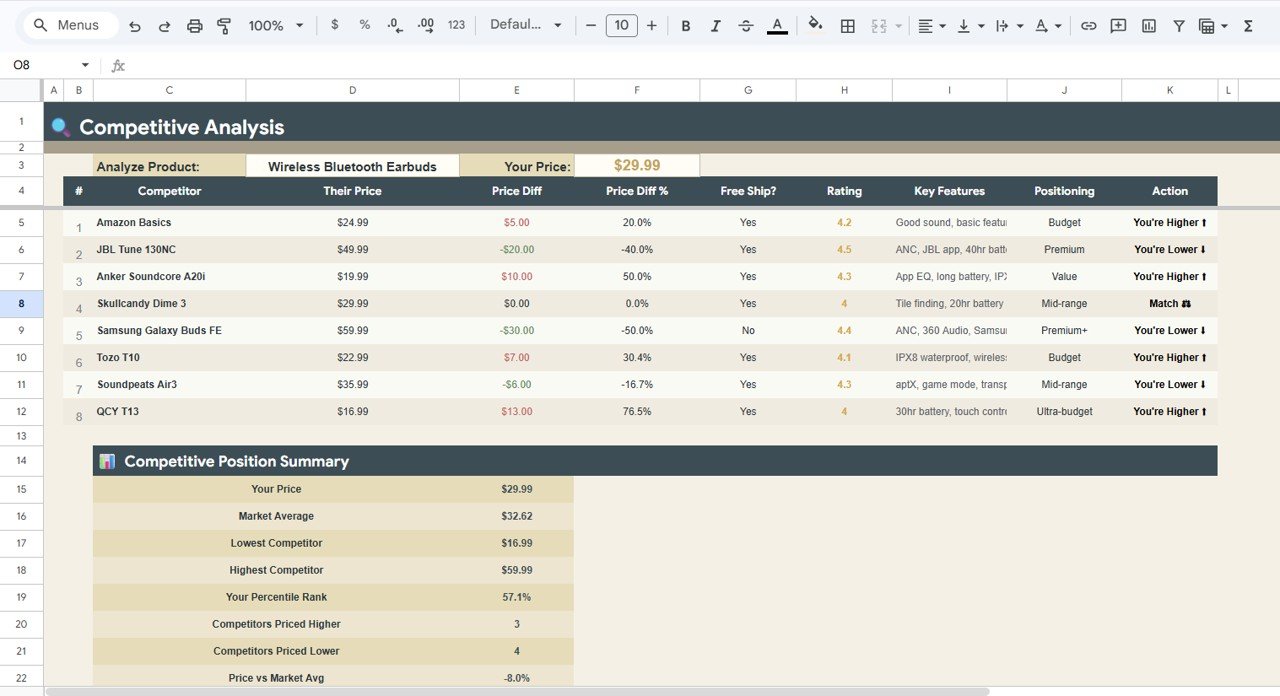Image resolution: width=1280 pixels, height=696 pixels.
Task: Click the font size field showing 10
Action: pos(621,25)
